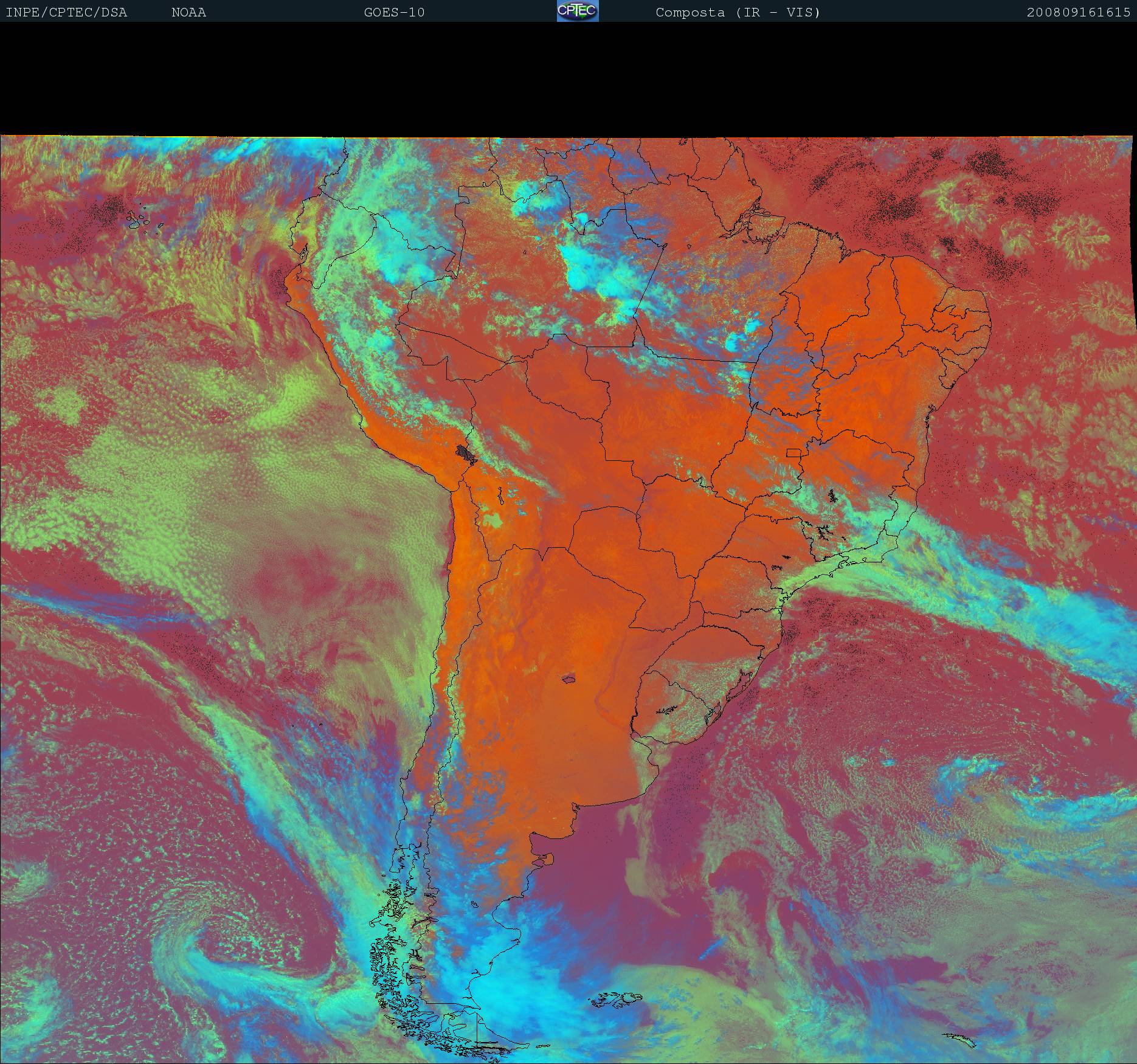
Task: Click the small Distrito Federal rectangle in Brazil
Action: (x=793, y=452)
